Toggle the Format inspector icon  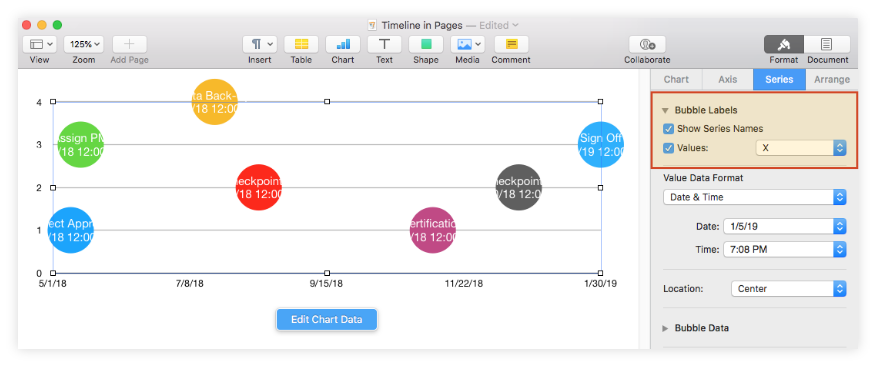click(x=784, y=44)
